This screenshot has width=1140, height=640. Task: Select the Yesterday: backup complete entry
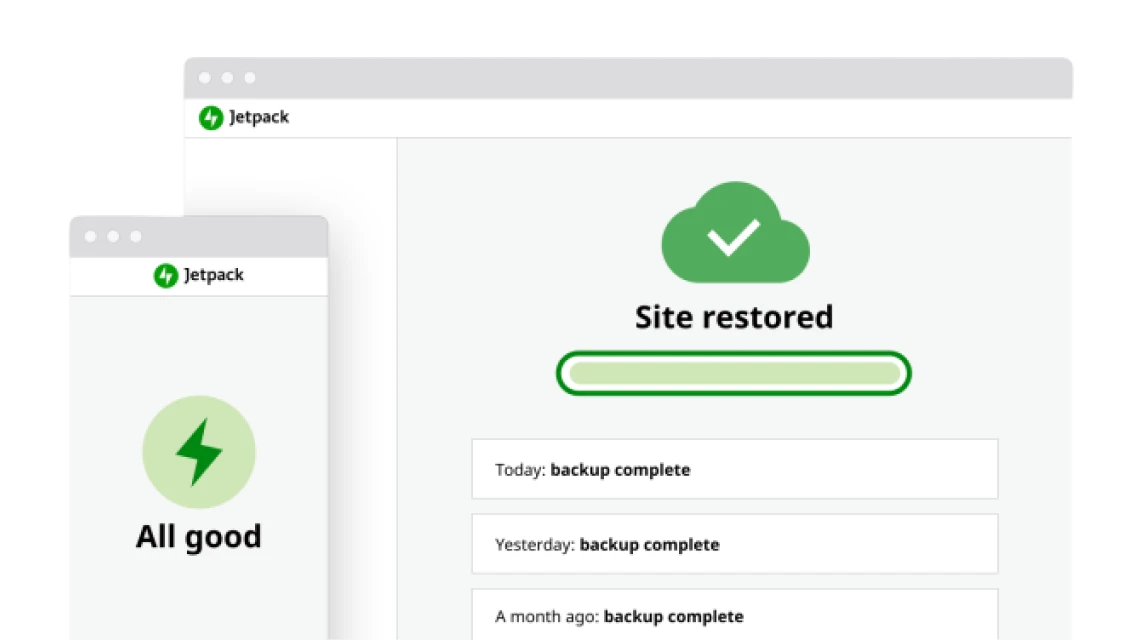734,544
